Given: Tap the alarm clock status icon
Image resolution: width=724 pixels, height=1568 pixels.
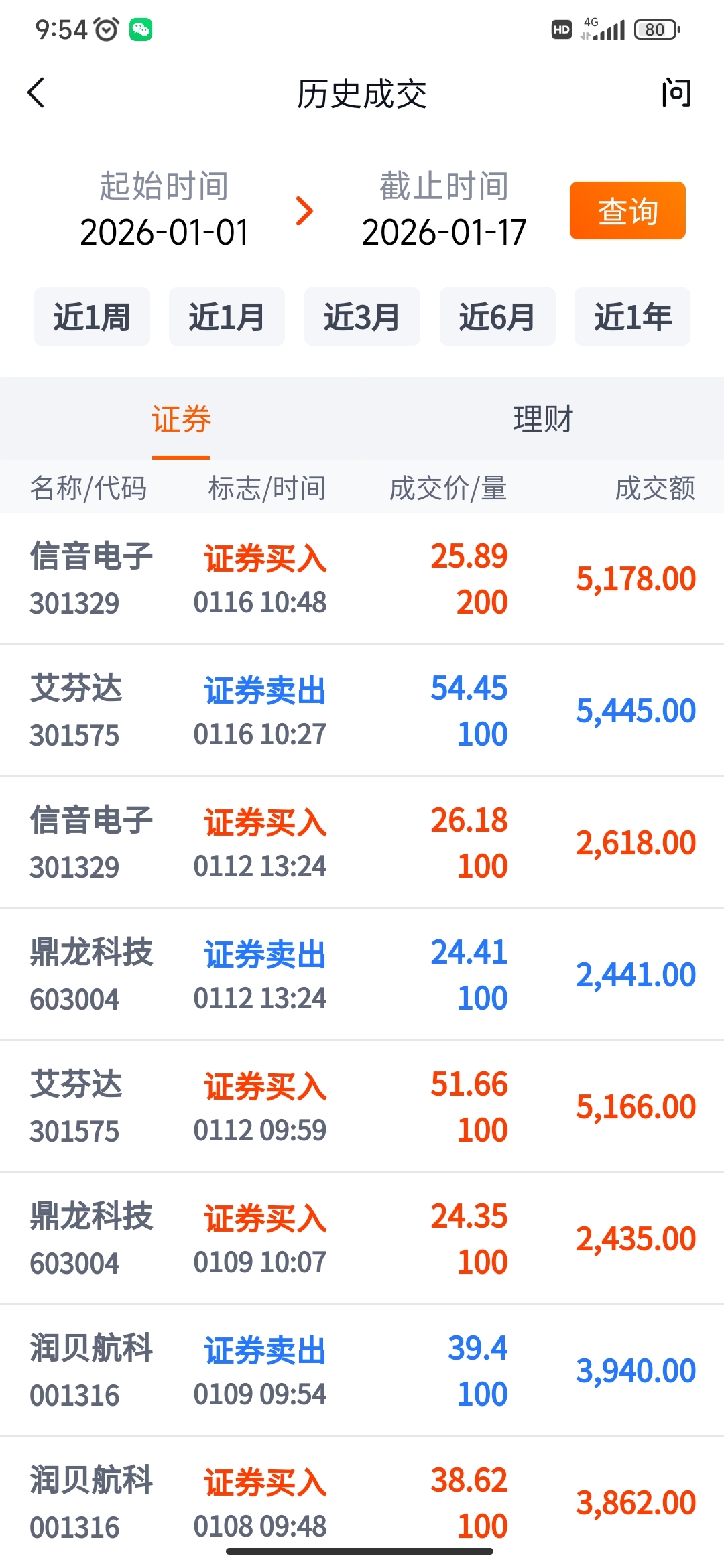Looking at the screenshot, I should (x=107, y=29).
